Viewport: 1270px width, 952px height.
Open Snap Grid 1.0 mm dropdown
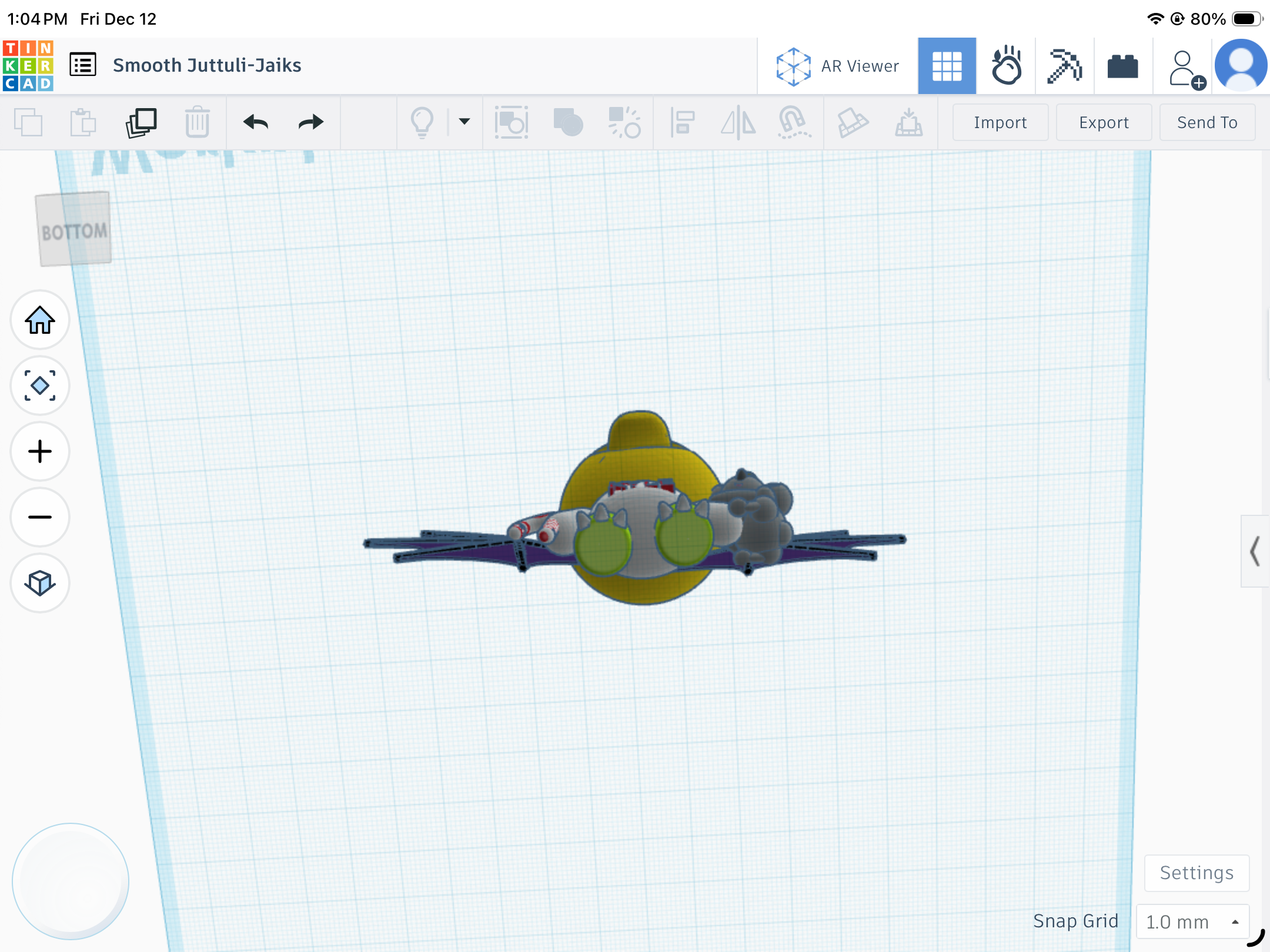[1193, 921]
